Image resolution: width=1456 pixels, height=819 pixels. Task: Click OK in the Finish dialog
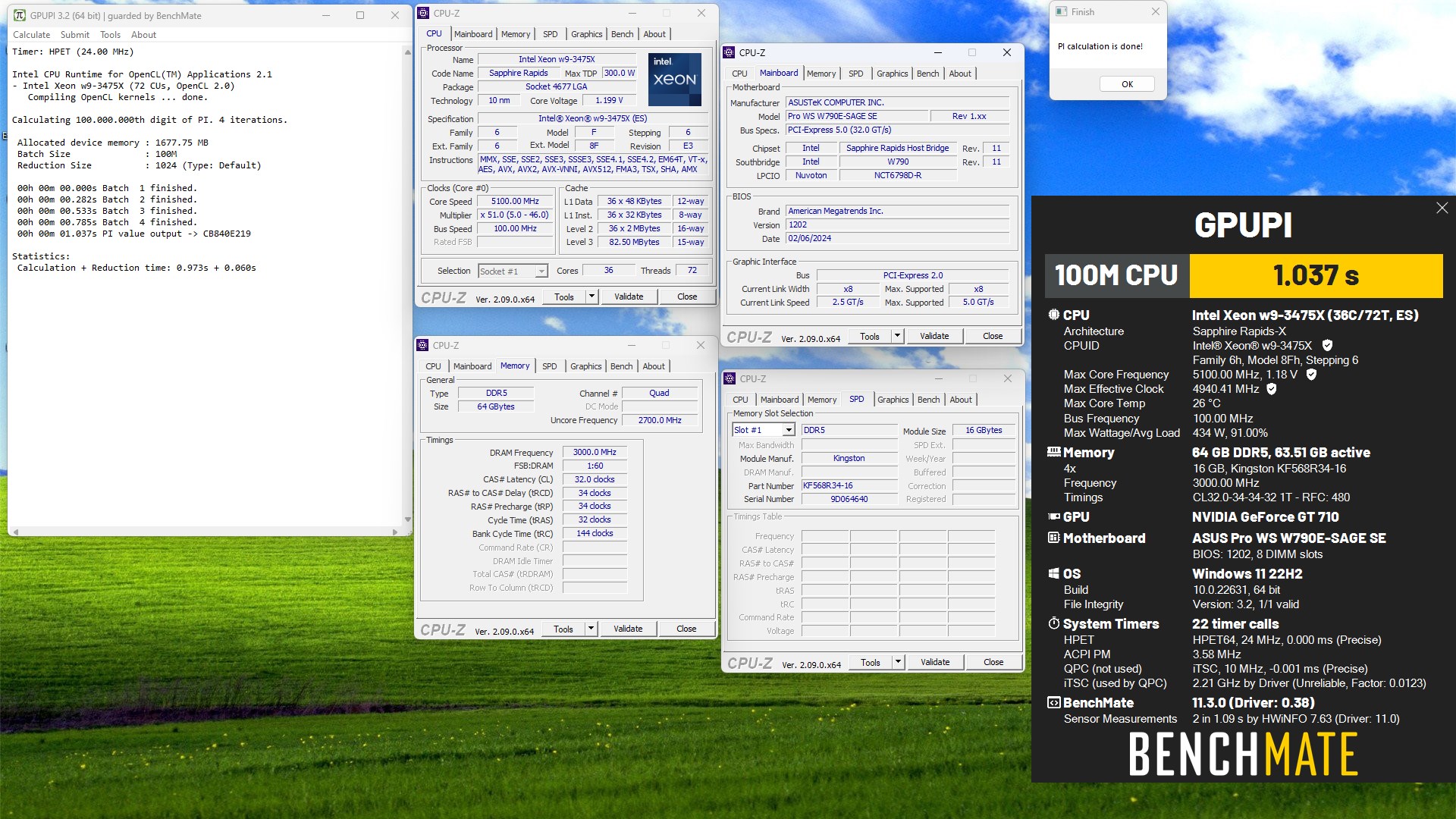point(1127,84)
